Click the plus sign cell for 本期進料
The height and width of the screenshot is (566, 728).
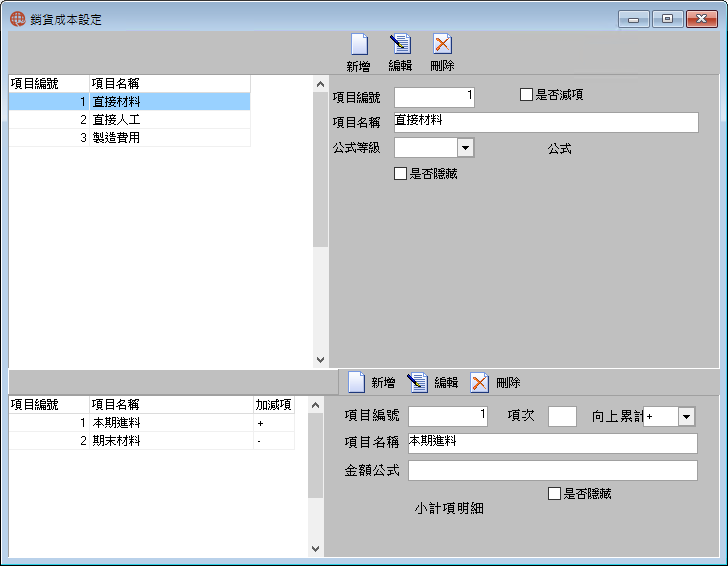click(274, 423)
